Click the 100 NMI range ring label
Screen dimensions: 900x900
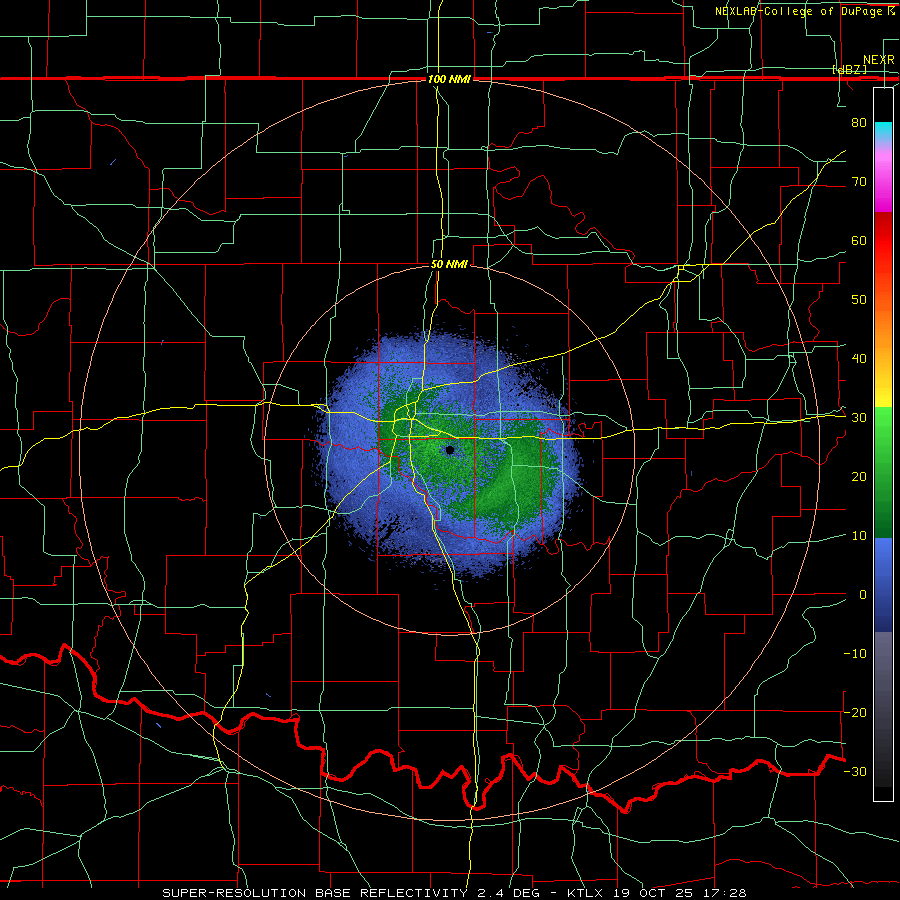click(449, 79)
